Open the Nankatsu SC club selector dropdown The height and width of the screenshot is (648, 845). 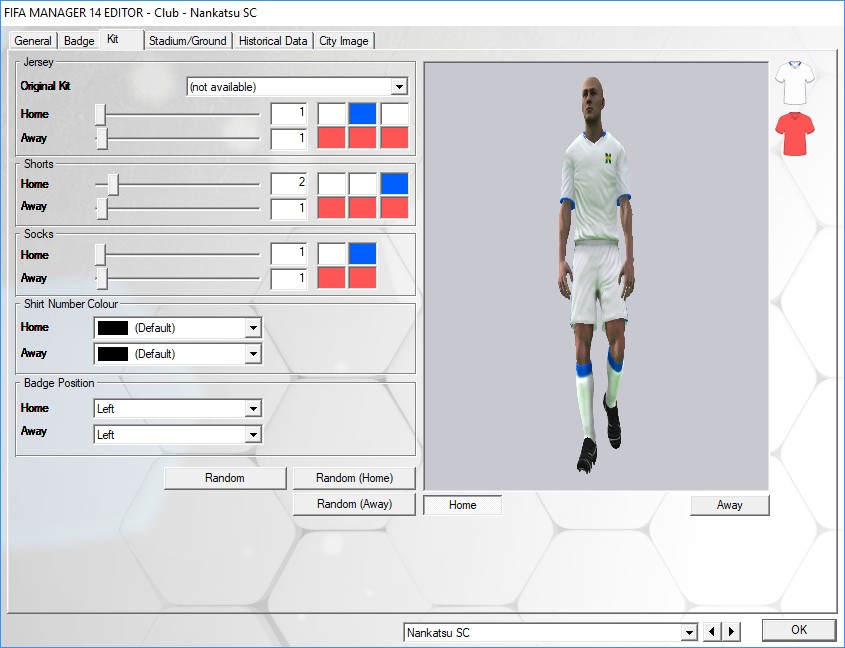689,632
